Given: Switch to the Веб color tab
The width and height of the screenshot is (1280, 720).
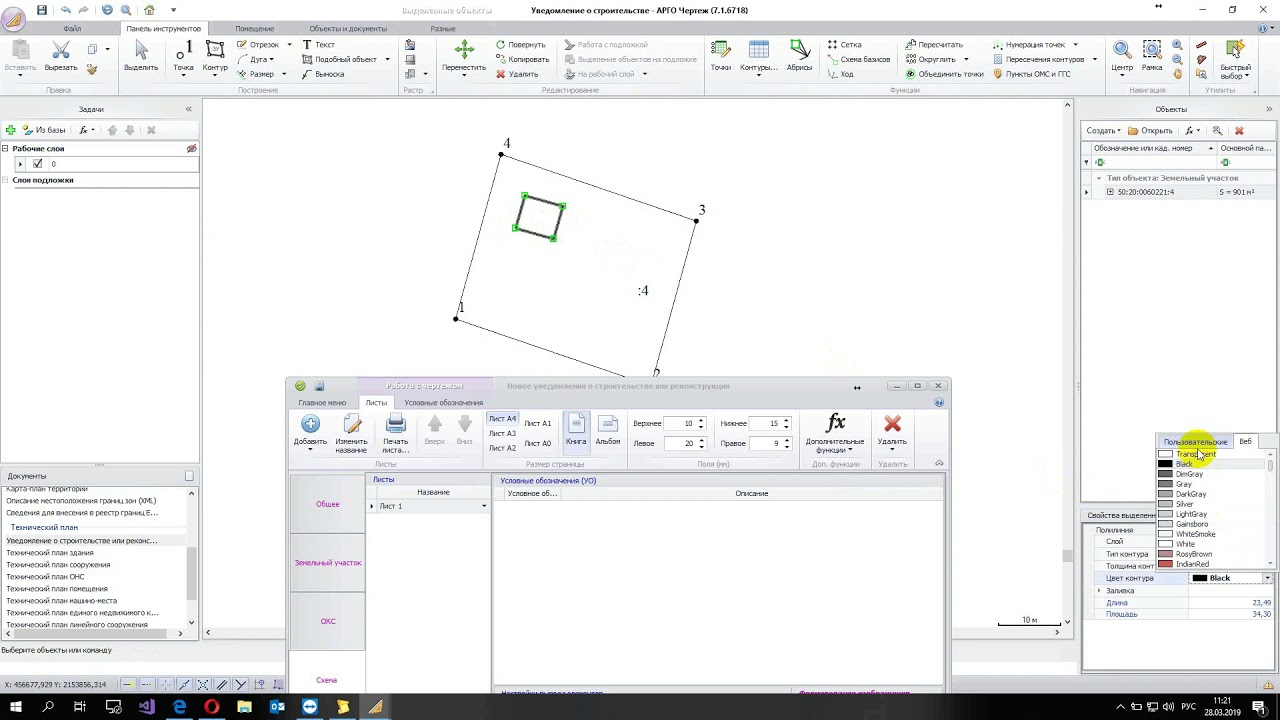Looking at the screenshot, I should tap(1245, 441).
